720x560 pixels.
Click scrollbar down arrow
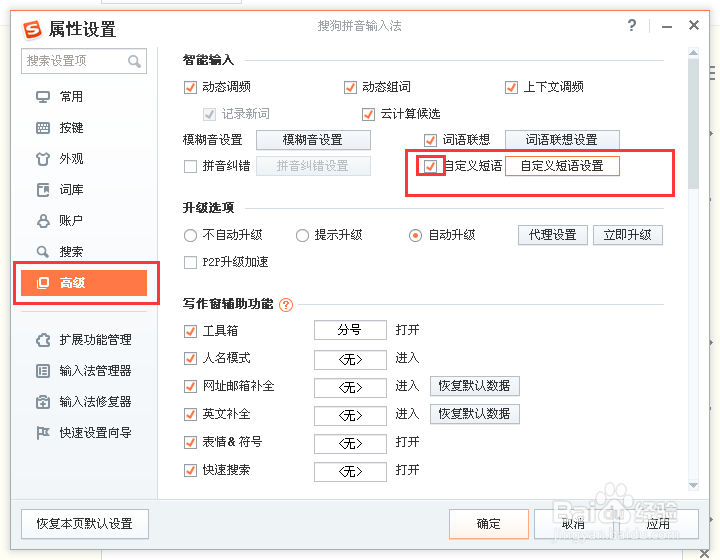pyautogui.click(x=693, y=485)
